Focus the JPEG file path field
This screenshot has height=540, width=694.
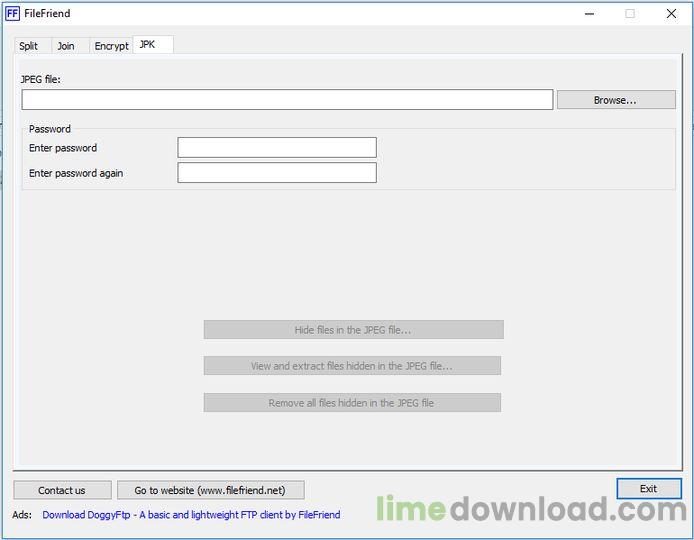tap(287, 100)
